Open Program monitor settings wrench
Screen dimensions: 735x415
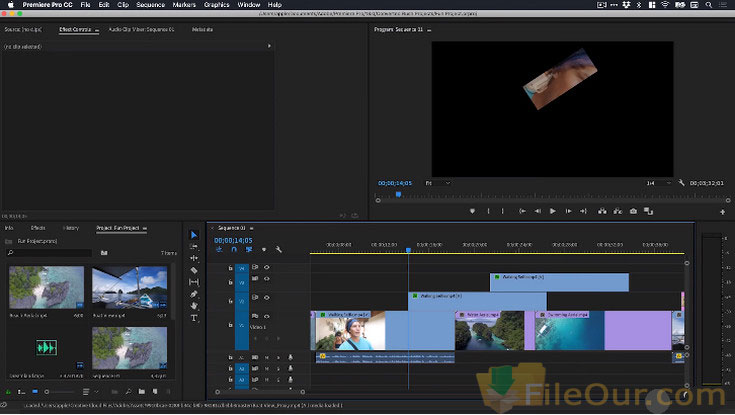(681, 183)
